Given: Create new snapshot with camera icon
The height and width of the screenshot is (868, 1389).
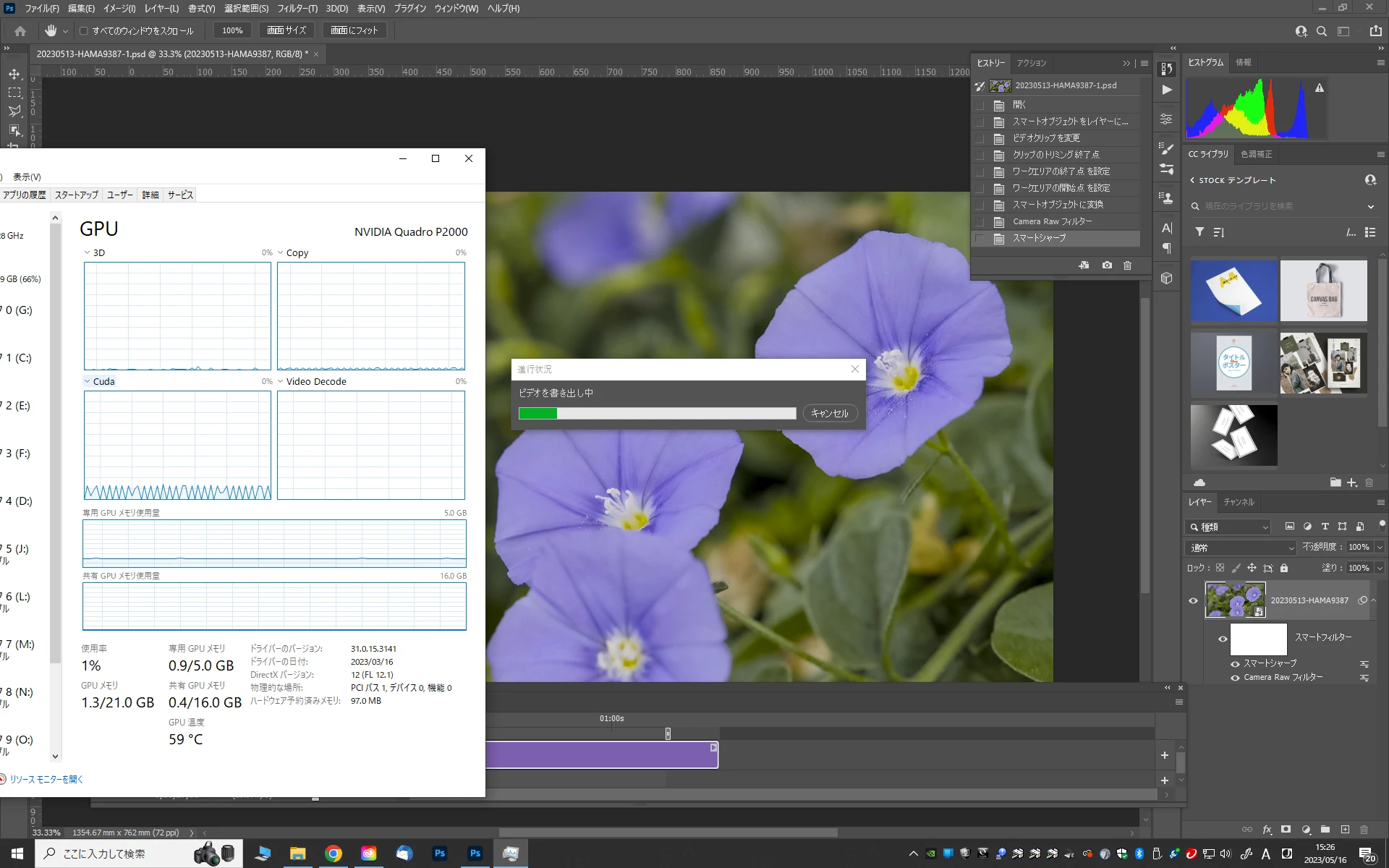Looking at the screenshot, I should [1107, 265].
